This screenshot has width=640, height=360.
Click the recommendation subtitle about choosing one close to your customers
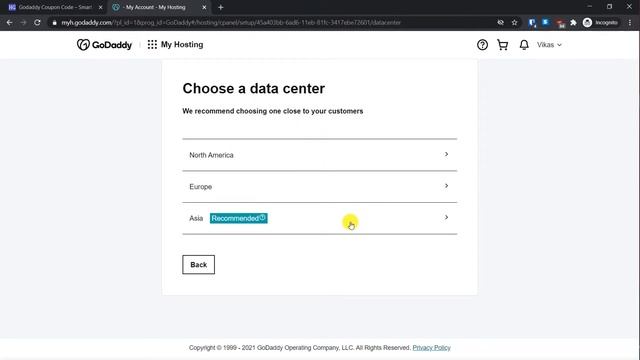pyautogui.click(x=273, y=111)
